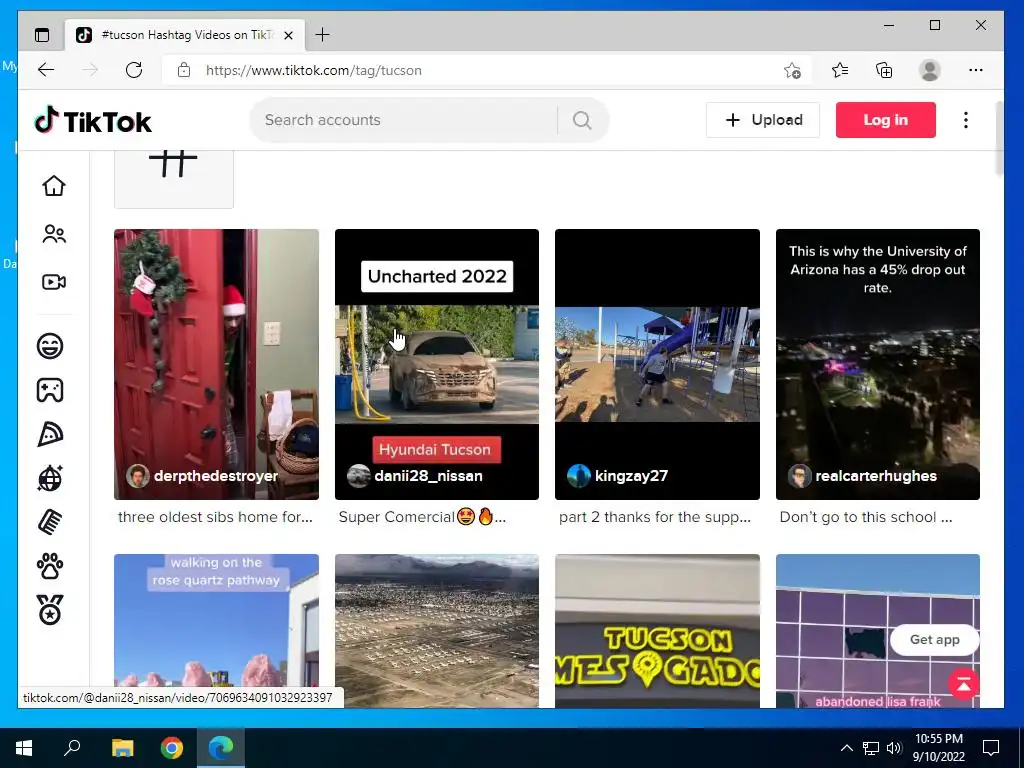Open the notification center icon
The width and height of the screenshot is (1024, 768).
[991, 748]
